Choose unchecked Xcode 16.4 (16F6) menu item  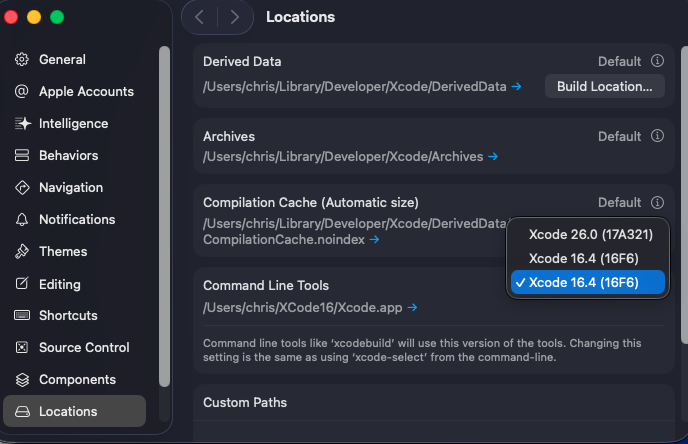click(588, 258)
